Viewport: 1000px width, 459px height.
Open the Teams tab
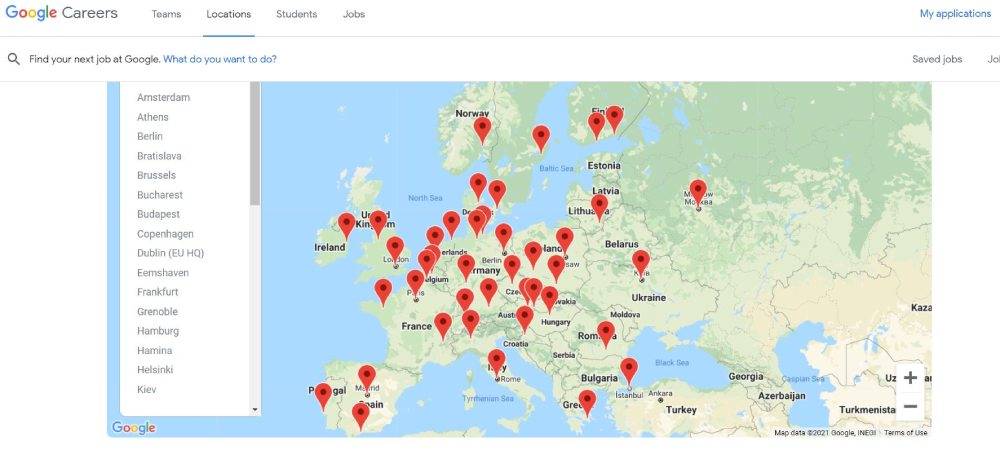[166, 14]
